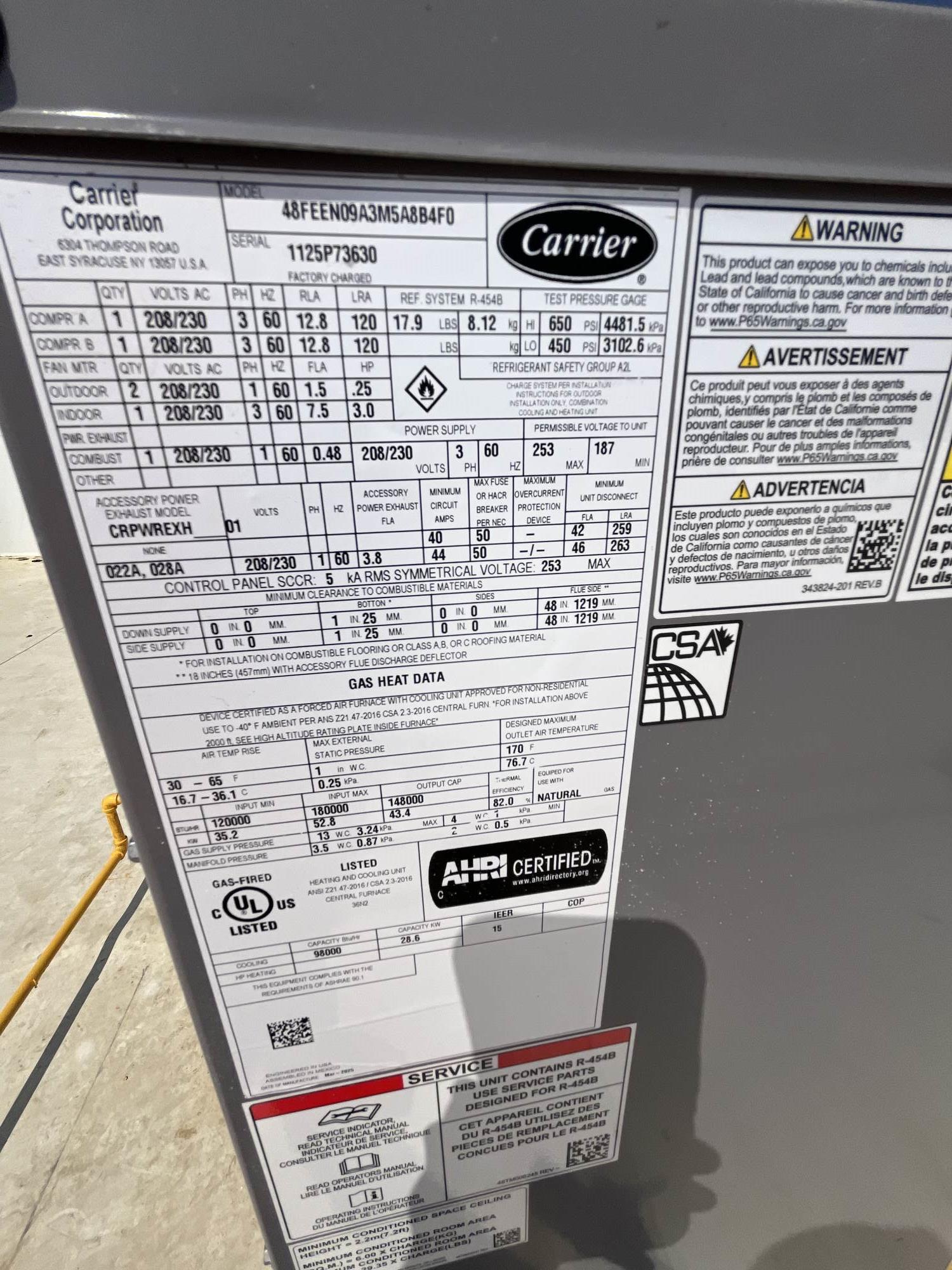Click the REF. SYSTEM R-454B field

coord(451,298)
